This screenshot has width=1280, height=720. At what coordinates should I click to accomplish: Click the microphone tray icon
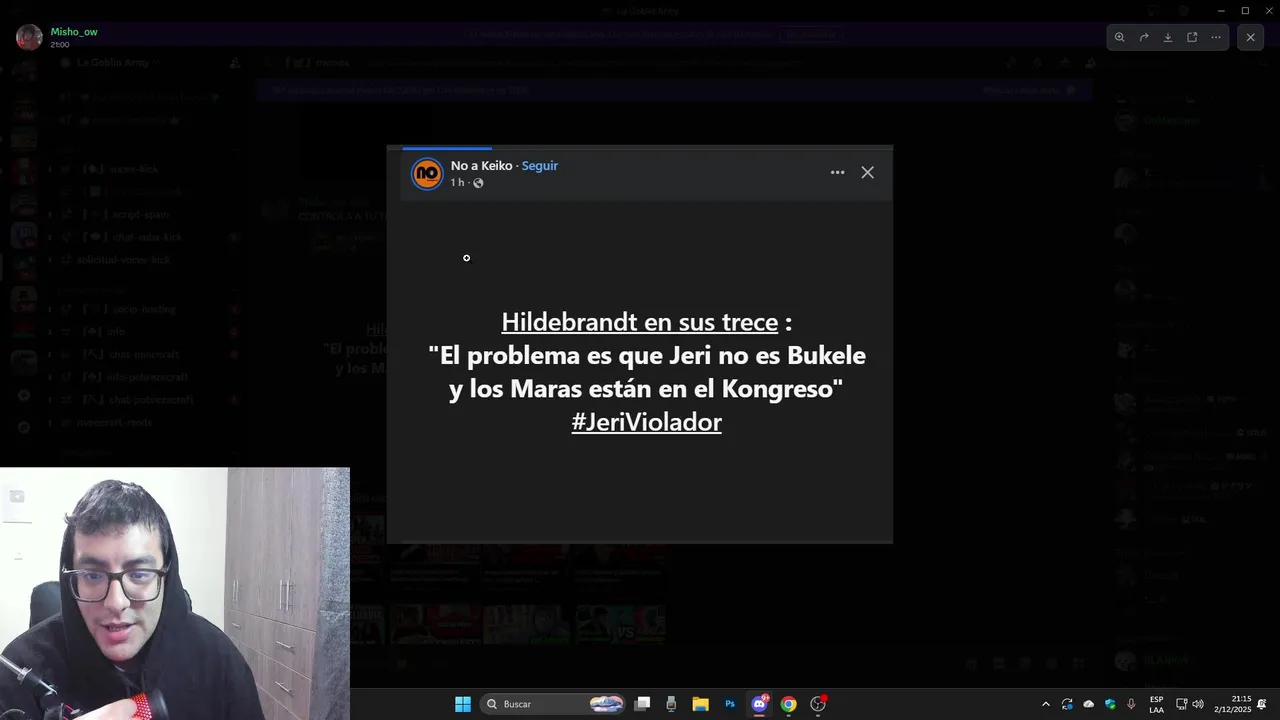coord(1131,704)
